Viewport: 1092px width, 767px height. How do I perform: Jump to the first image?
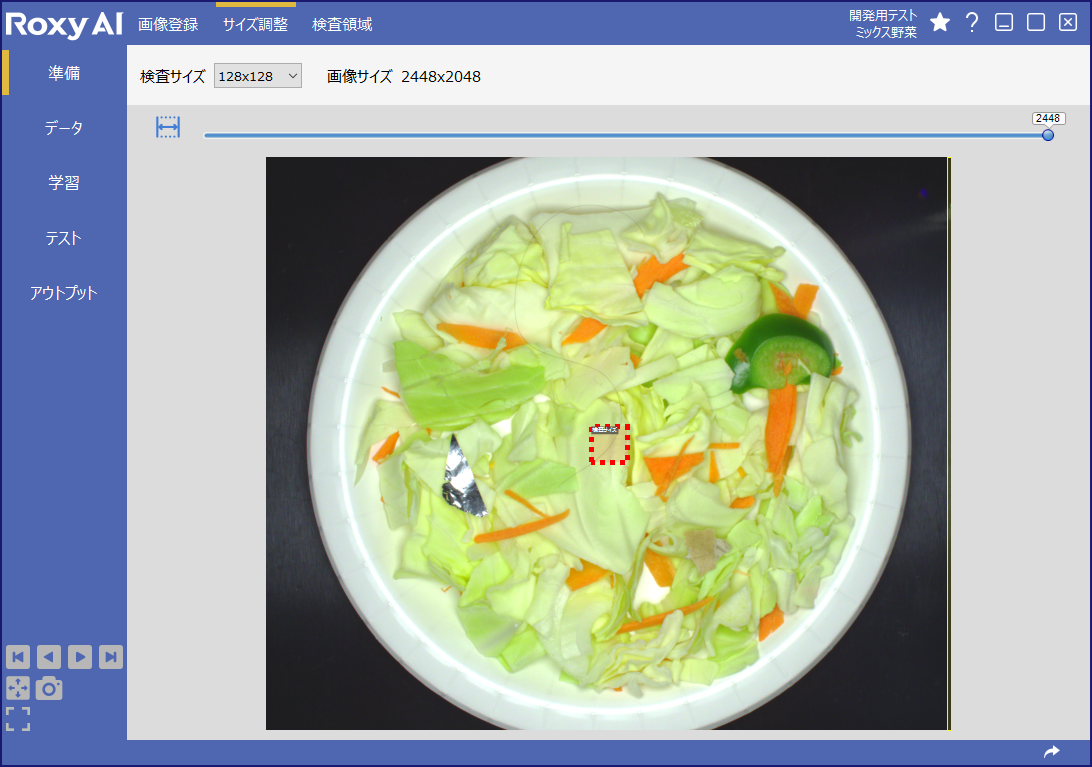pyautogui.click(x=17, y=657)
